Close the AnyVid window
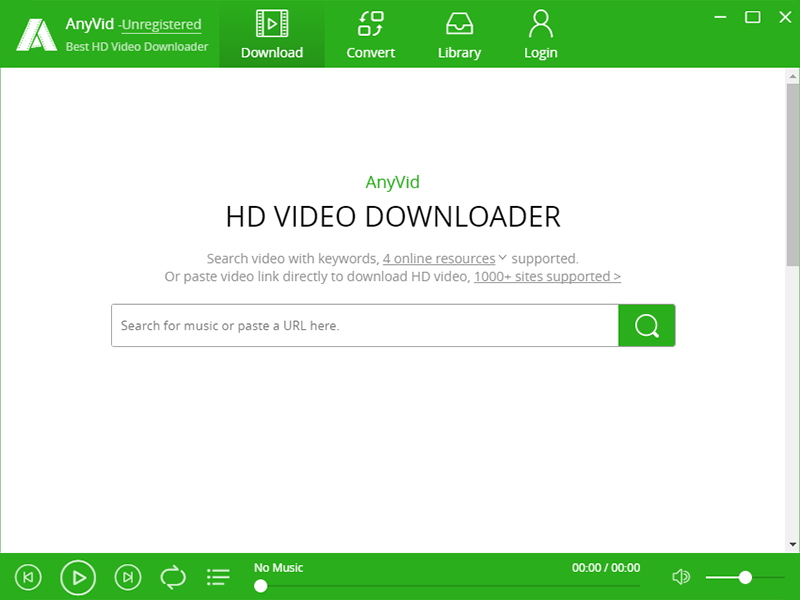This screenshot has height=600, width=800. 785,17
